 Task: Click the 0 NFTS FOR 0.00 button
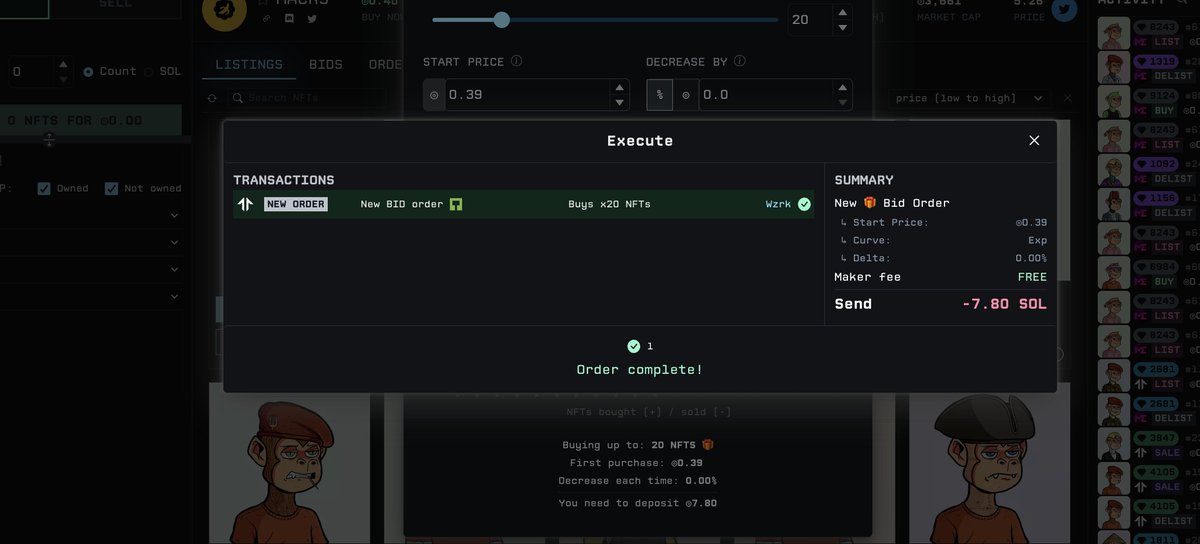(x=90, y=120)
